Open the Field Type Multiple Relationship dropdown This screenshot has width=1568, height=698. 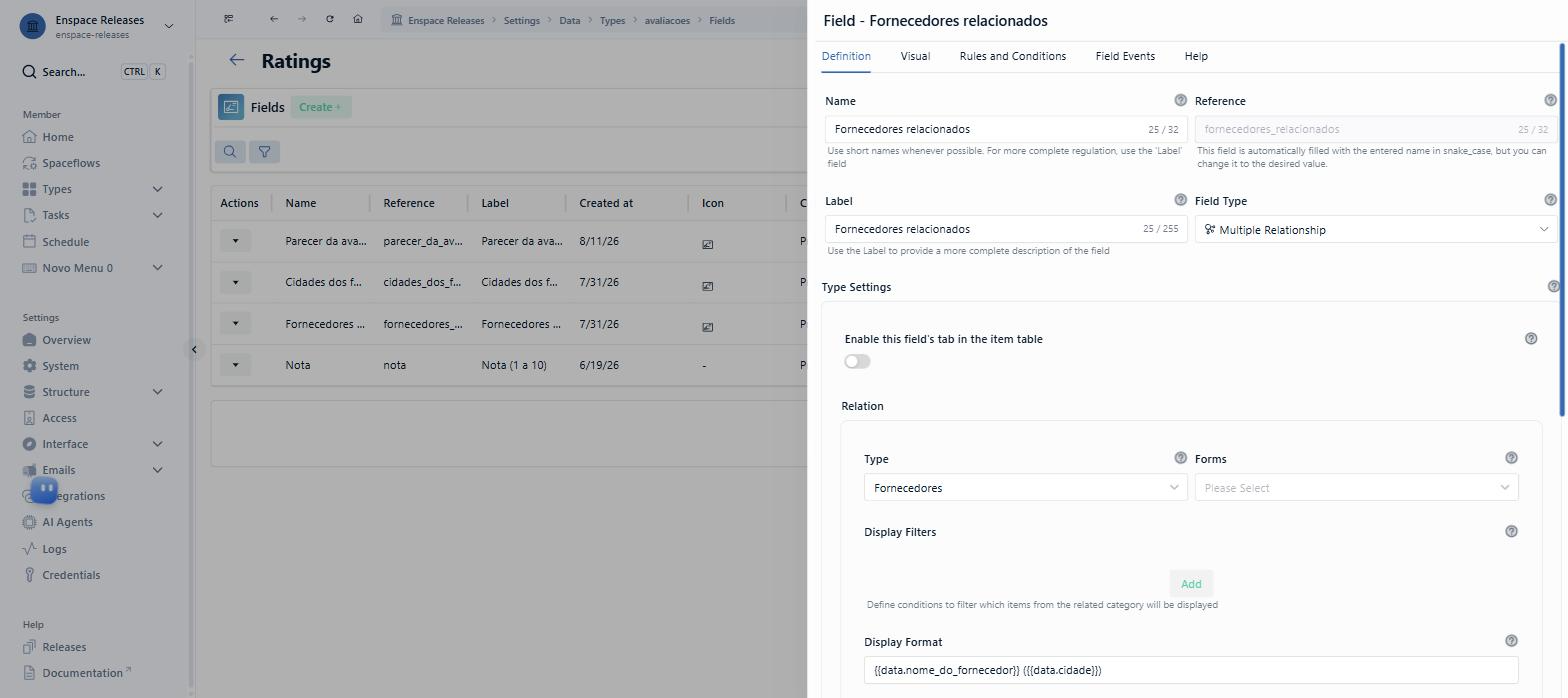click(1376, 230)
